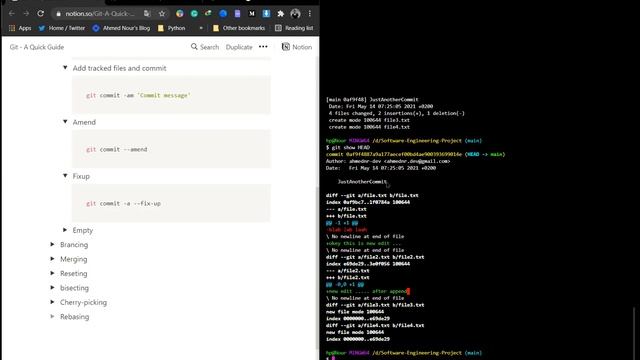
Task: Click the terminal line 'diff --git a/file3.txt b/file3.txt'
Action: (x=375, y=305)
